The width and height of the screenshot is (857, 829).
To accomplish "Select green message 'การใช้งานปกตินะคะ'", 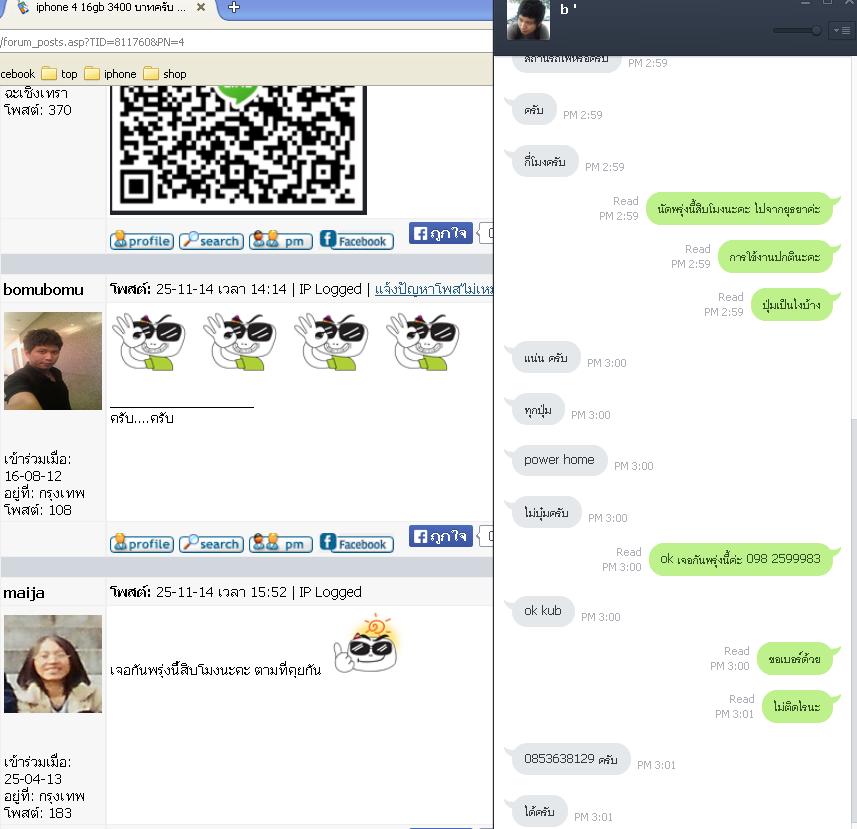I will point(774,256).
